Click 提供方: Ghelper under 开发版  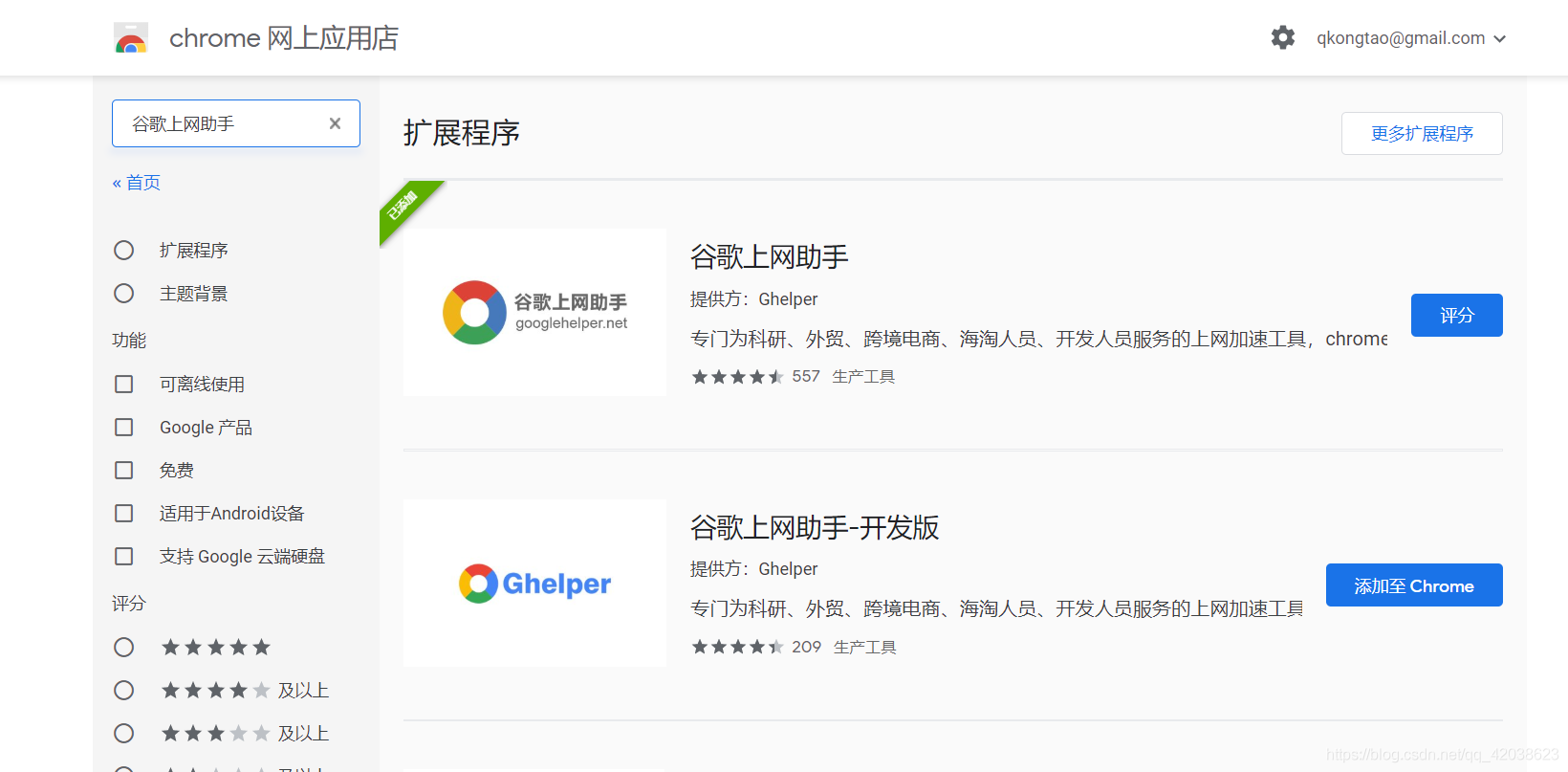coord(754,569)
